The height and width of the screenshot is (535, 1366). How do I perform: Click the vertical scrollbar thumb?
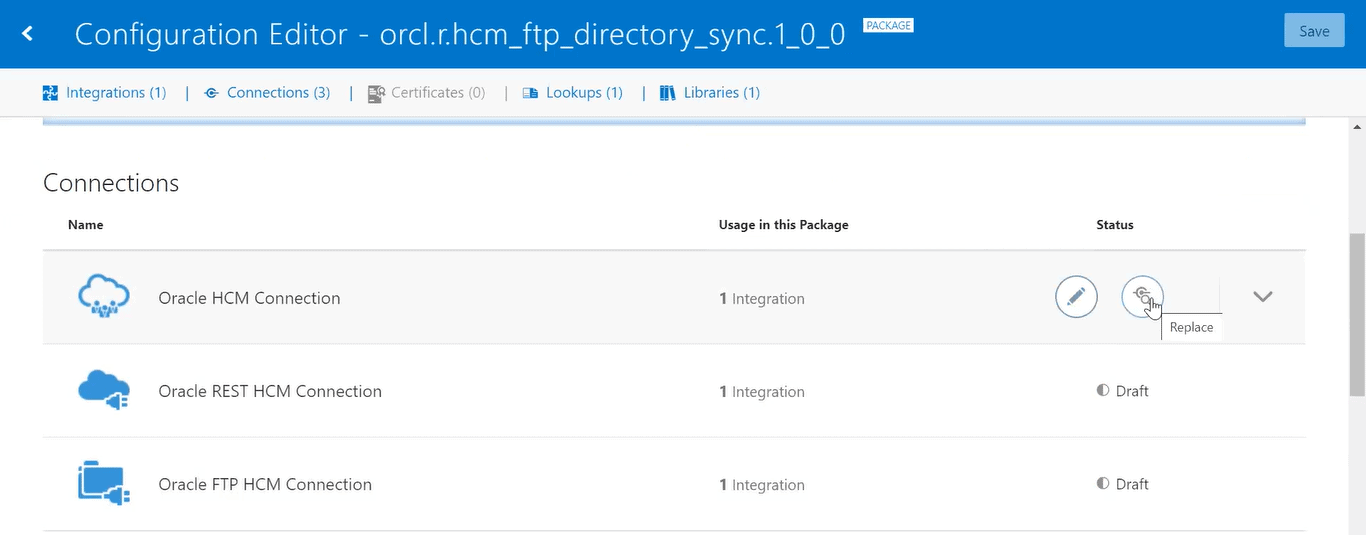point(1357,315)
